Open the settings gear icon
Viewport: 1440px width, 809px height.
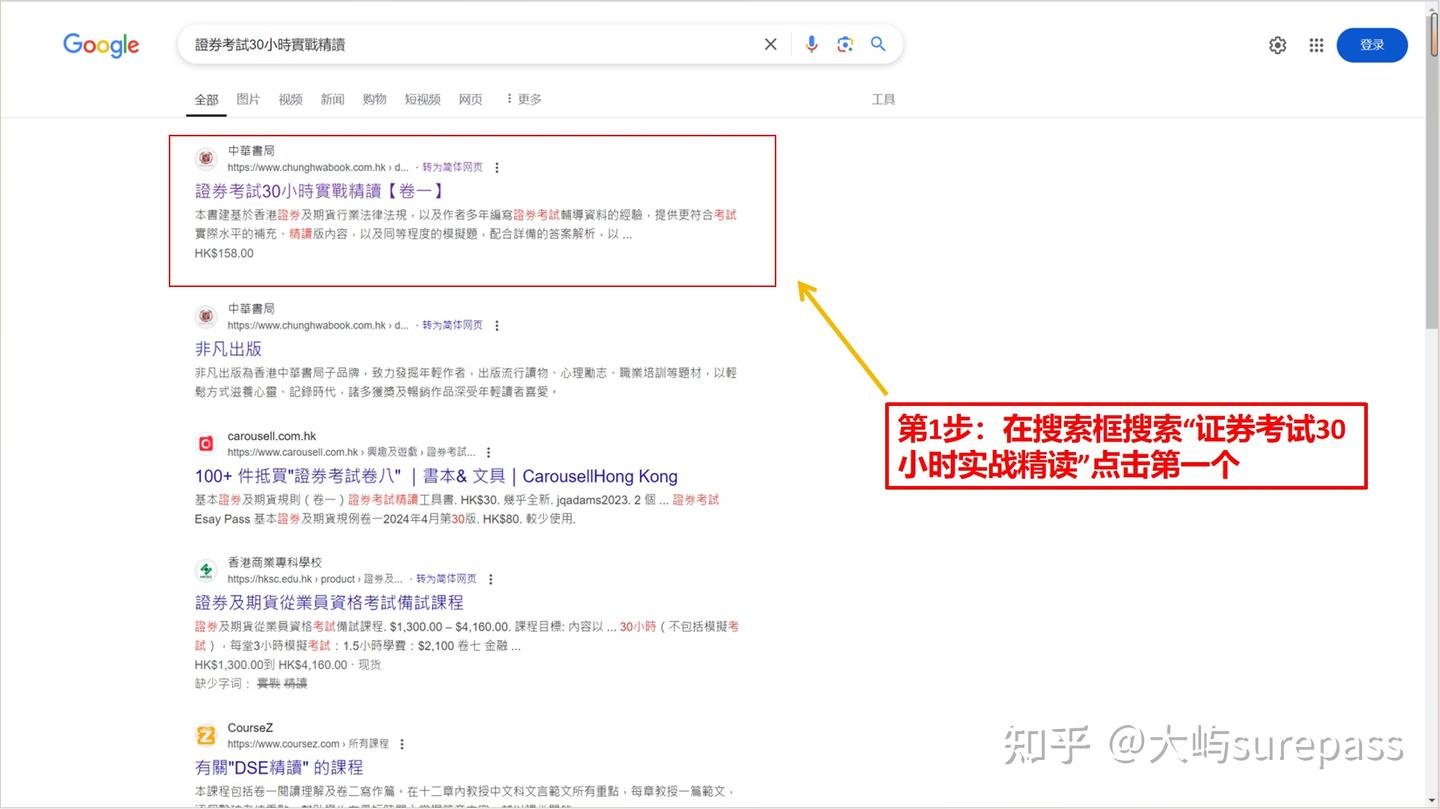pyautogui.click(x=1277, y=44)
